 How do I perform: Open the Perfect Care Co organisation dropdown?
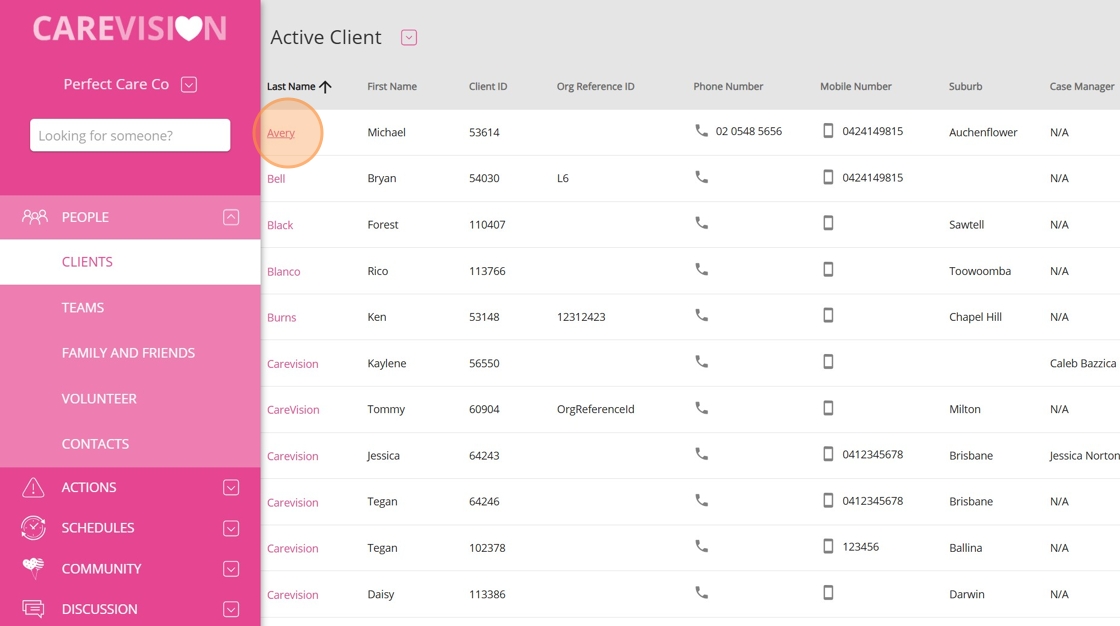coord(189,85)
